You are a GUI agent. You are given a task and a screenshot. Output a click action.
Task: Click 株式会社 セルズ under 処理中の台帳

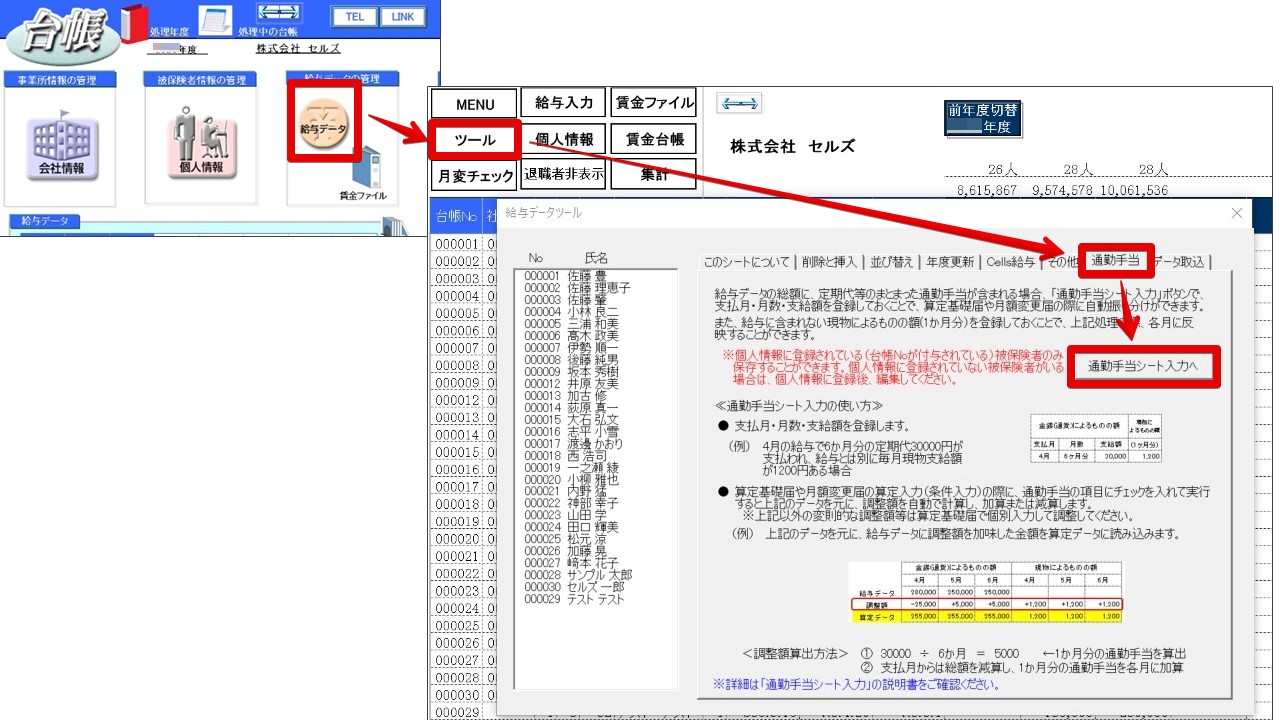pos(298,48)
